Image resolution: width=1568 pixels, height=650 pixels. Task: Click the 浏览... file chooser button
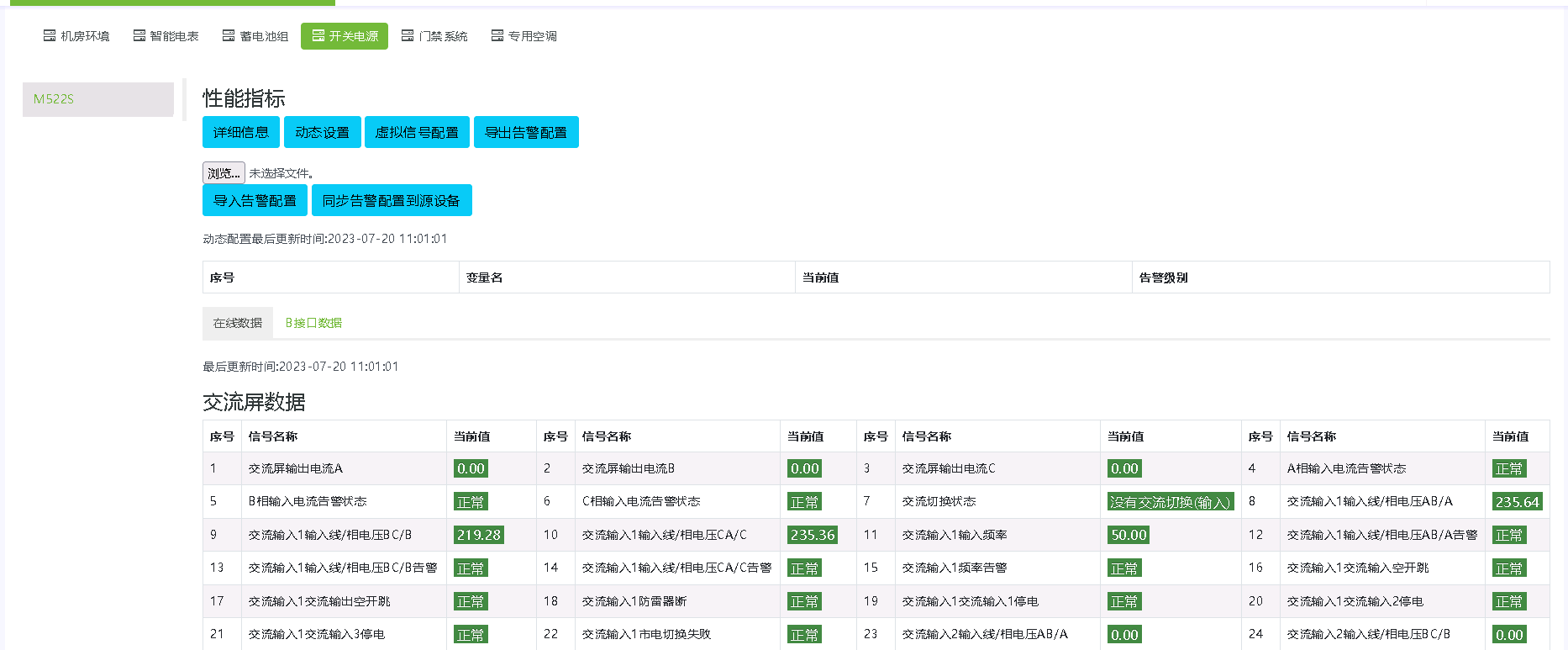[224, 173]
